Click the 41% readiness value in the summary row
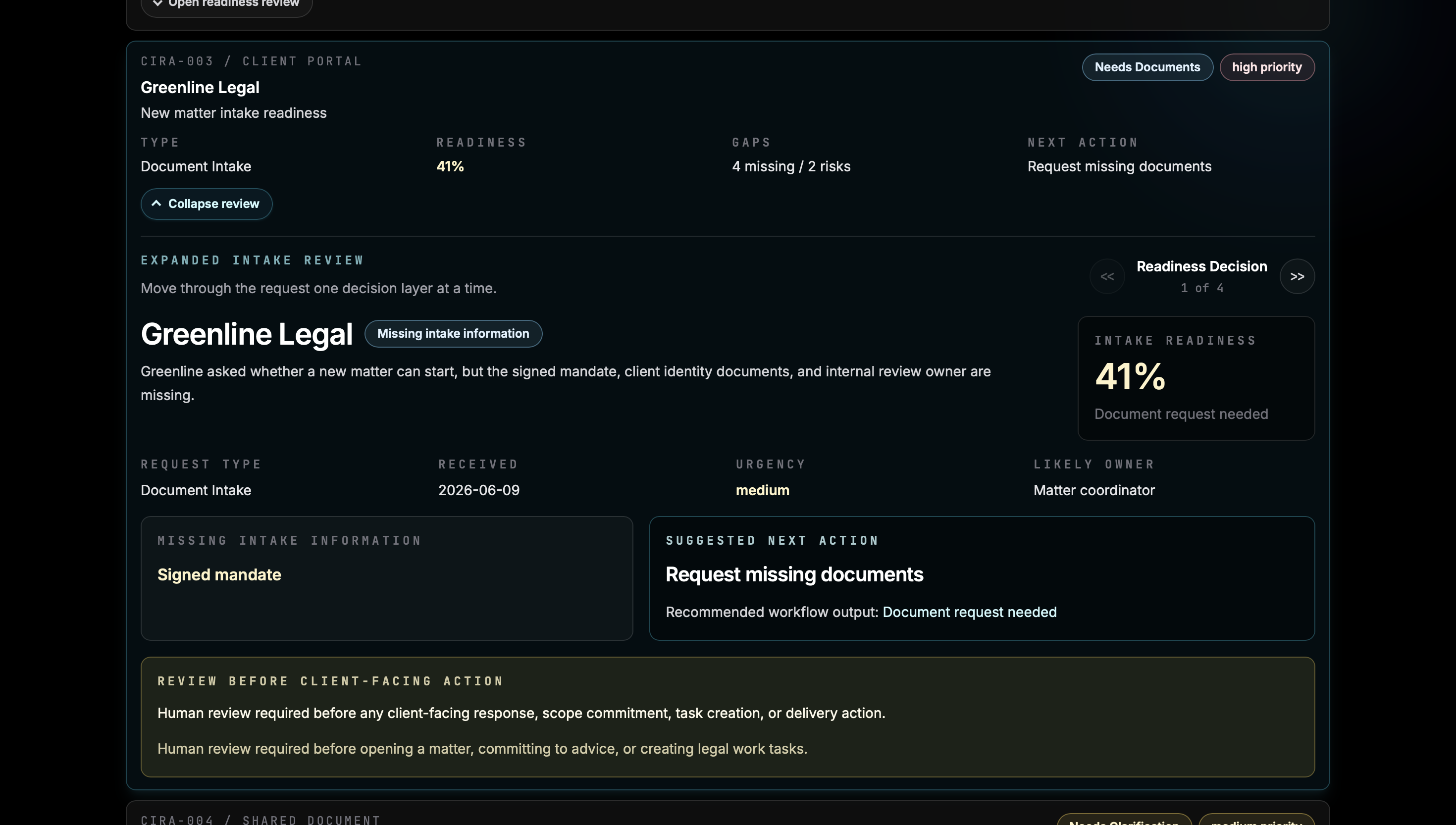 450,166
